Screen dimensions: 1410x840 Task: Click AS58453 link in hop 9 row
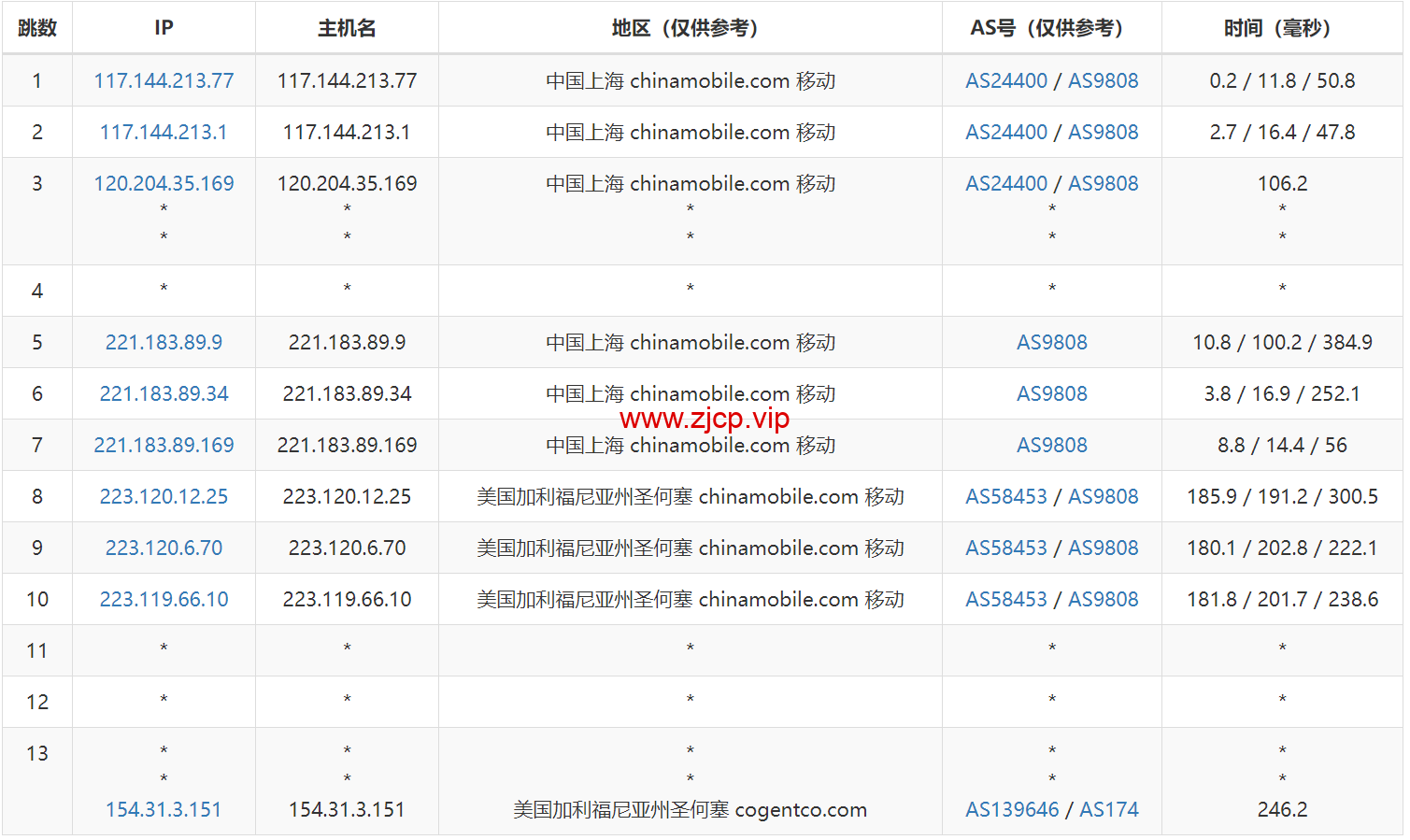pyautogui.click(x=1006, y=548)
